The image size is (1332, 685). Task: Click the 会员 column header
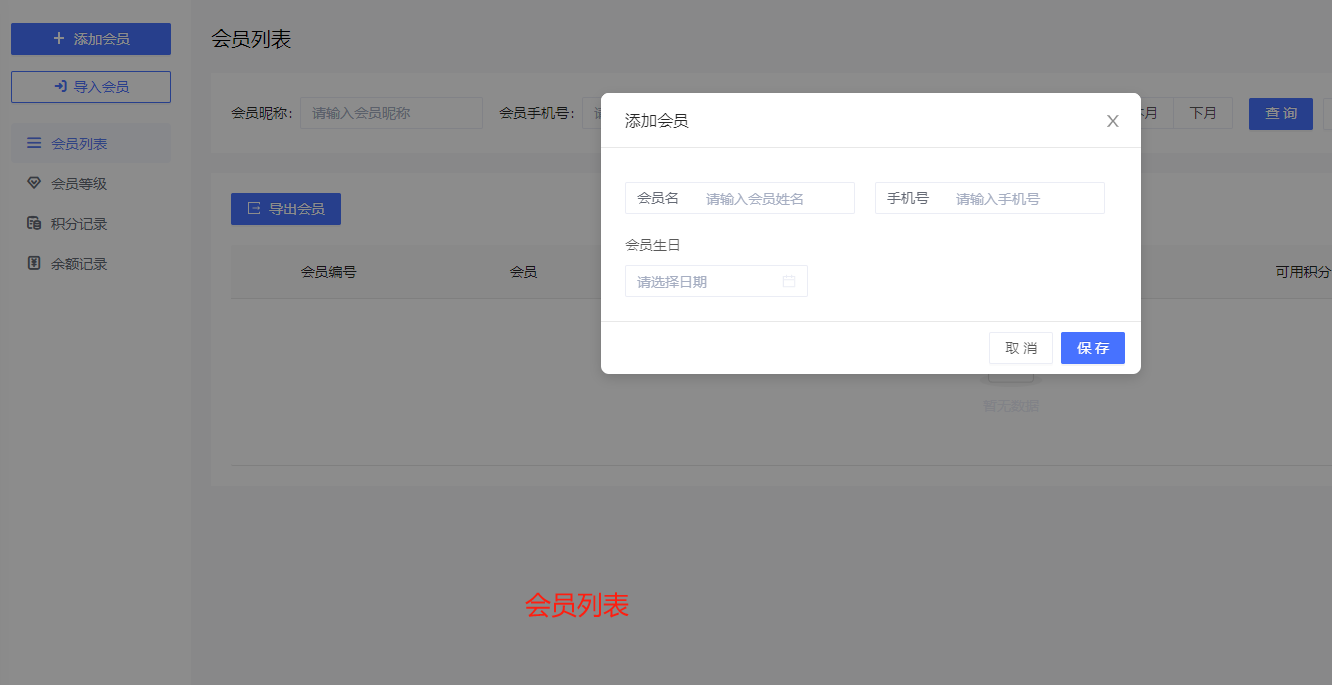coord(523,272)
